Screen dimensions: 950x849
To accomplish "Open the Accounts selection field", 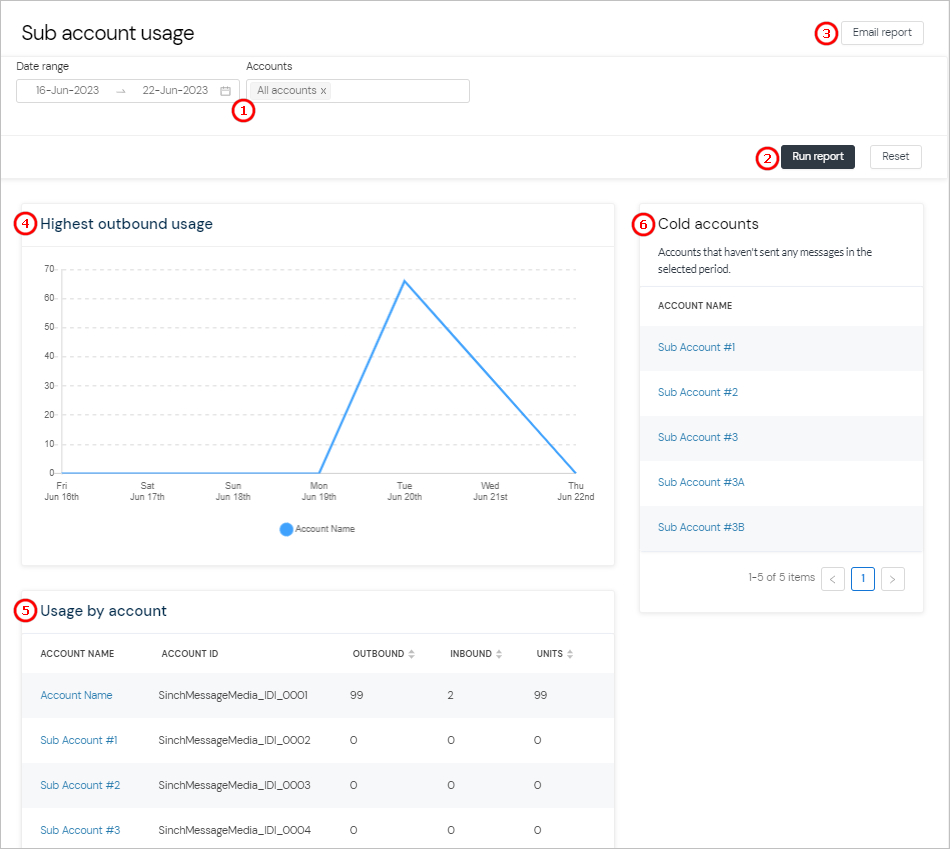I will (x=358, y=91).
